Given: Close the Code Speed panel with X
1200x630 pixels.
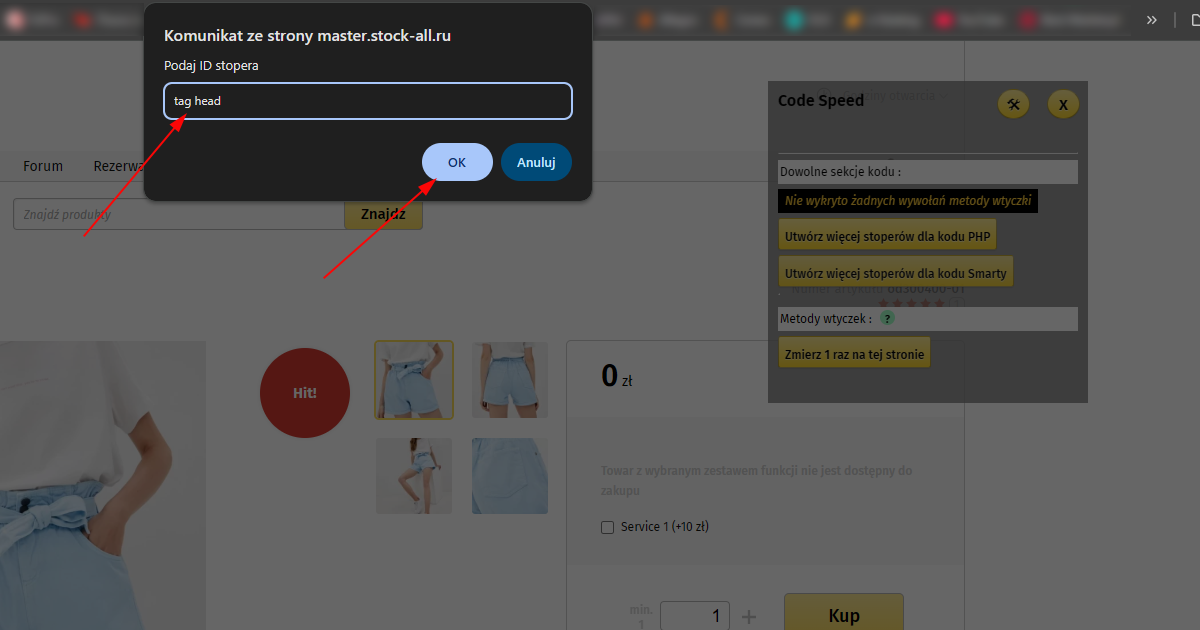Looking at the screenshot, I should [1063, 104].
